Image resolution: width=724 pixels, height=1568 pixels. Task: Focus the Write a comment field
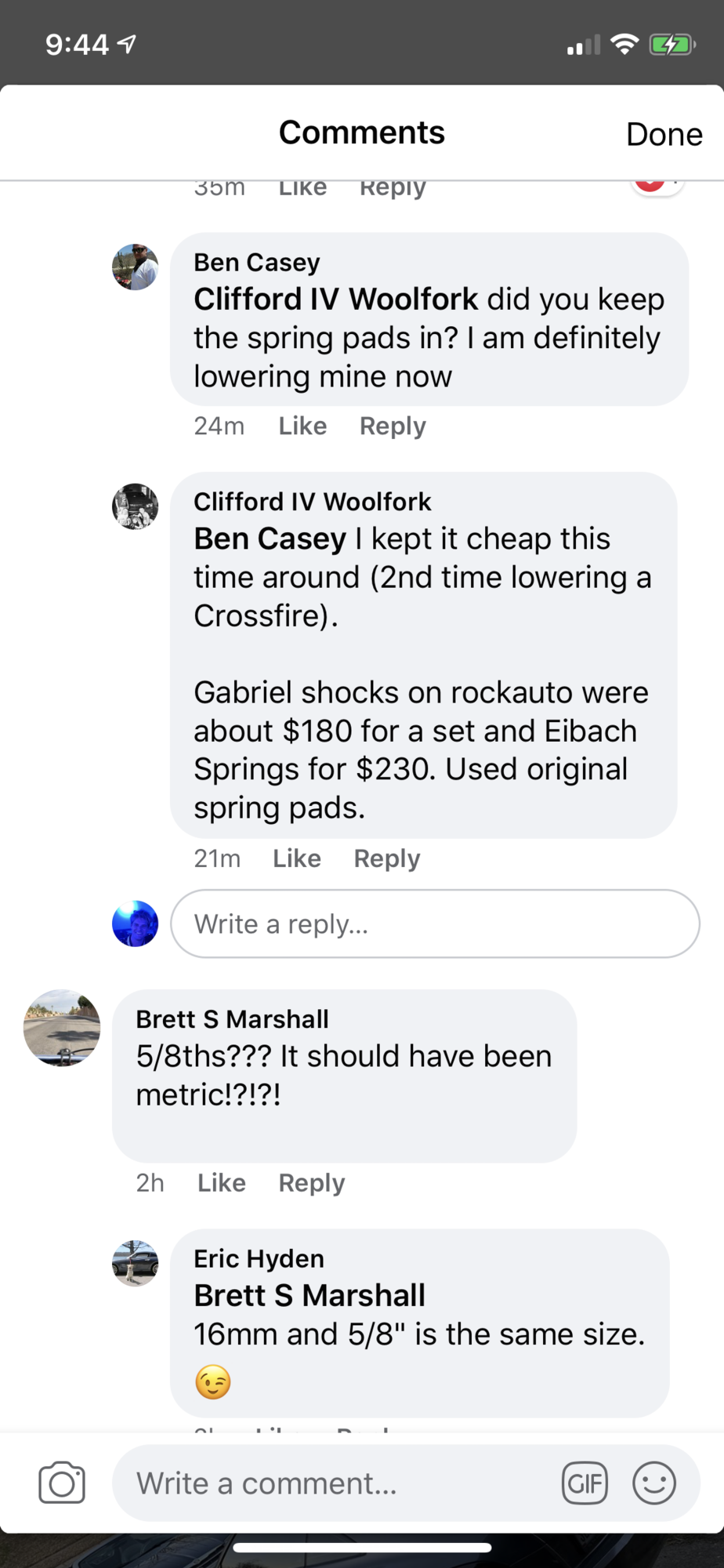[337, 1483]
